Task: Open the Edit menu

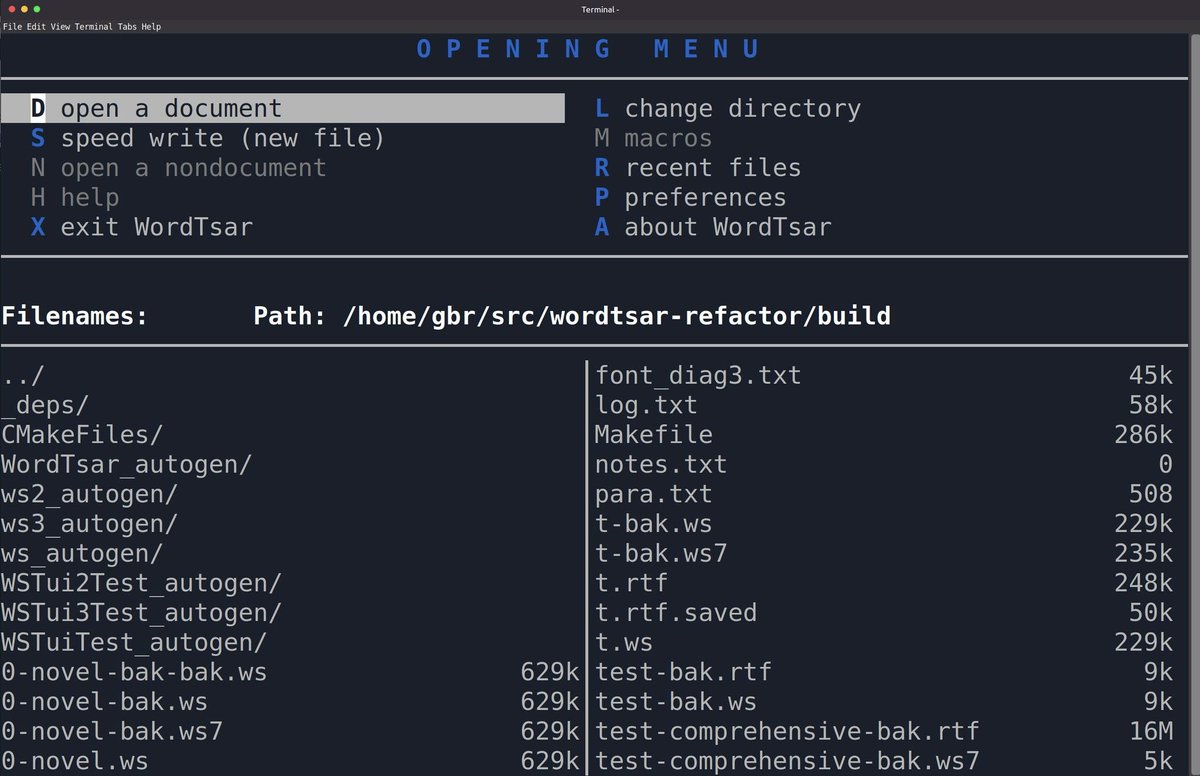Action: tap(37, 27)
